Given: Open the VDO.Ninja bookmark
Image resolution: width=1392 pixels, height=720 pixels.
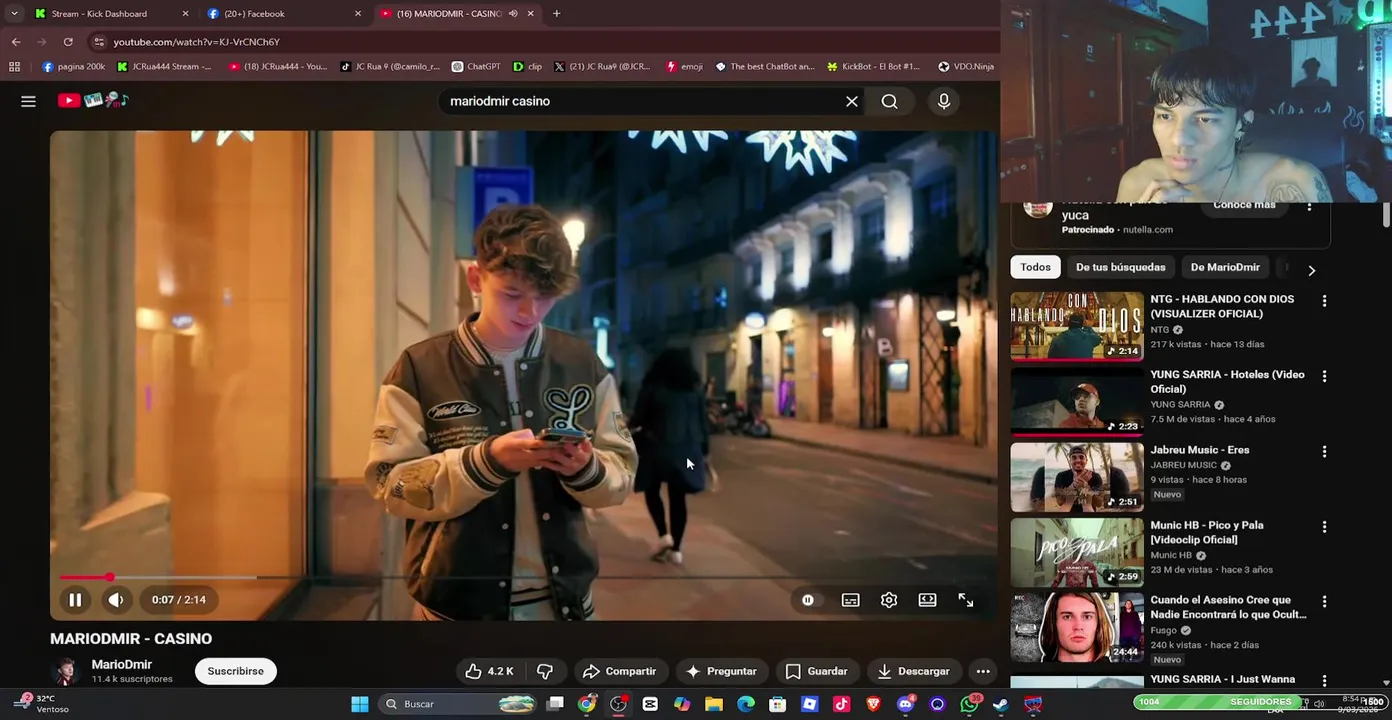Looking at the screenshot, I should point(966,67).
